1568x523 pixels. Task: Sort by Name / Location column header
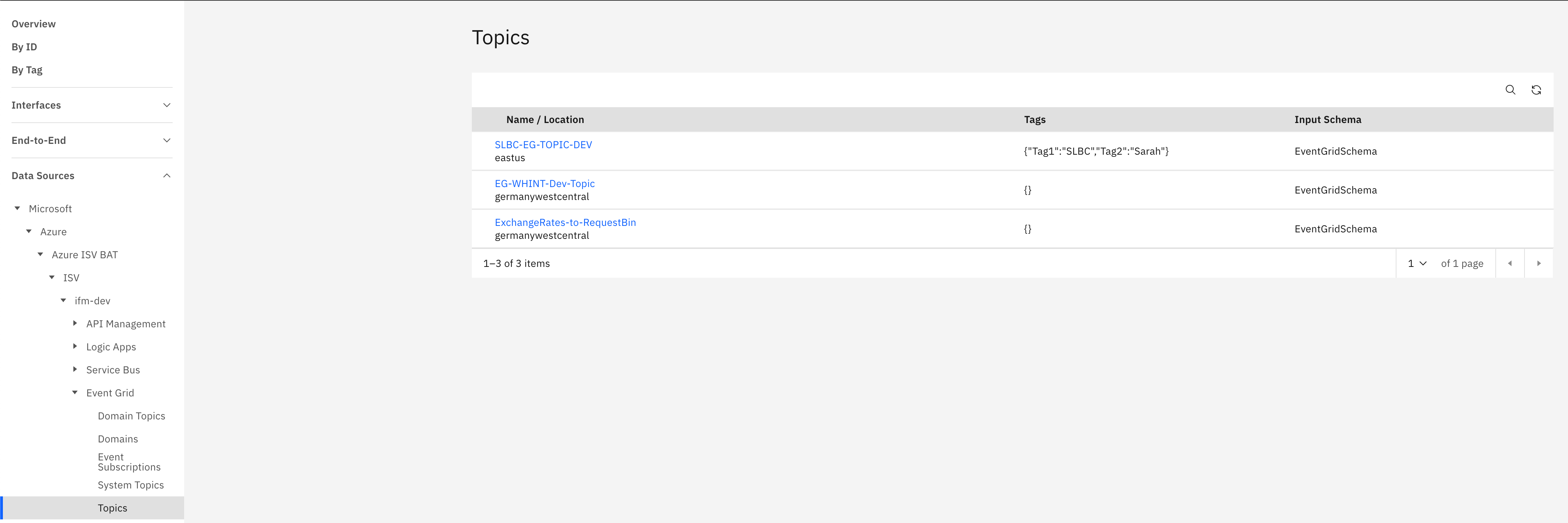[x=545, y=120]
